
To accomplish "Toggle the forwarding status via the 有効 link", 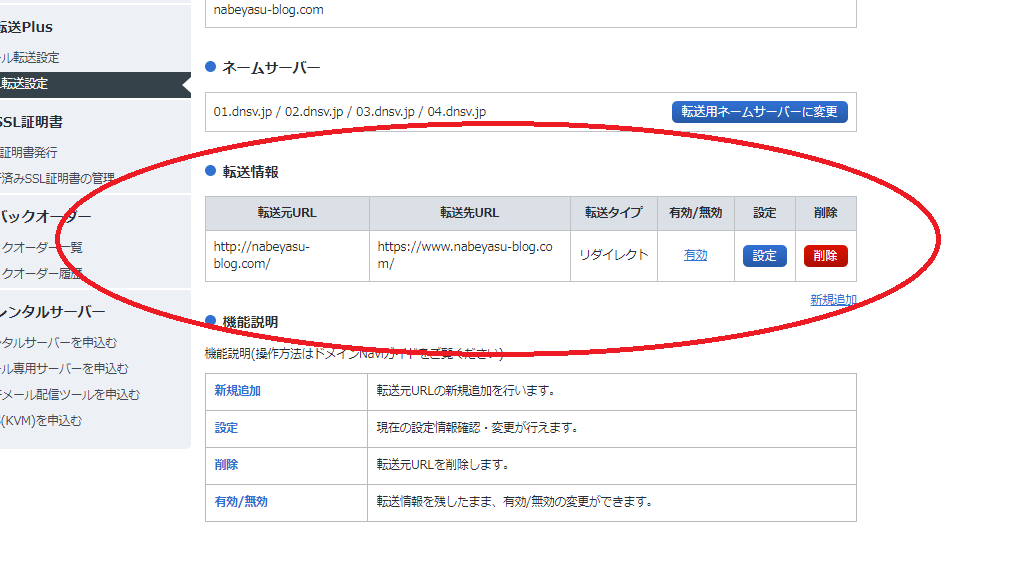I will point(695,255).
